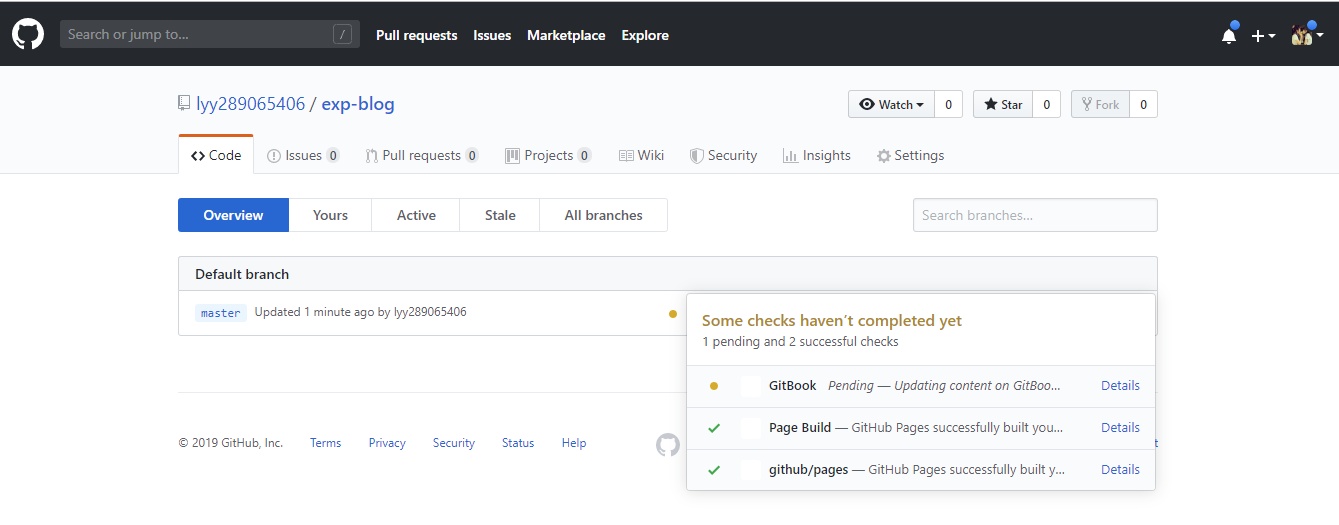Open the Privacy footer link
This screenshot has height=525, width=1339.
point(387,443)
